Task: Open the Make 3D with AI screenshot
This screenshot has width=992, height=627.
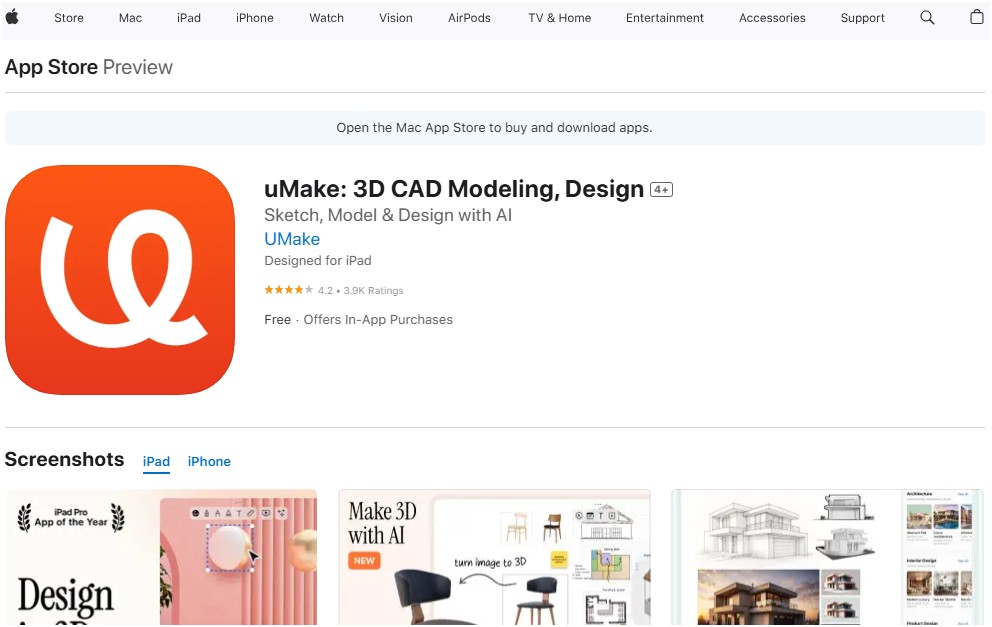Action: point(494,557)
